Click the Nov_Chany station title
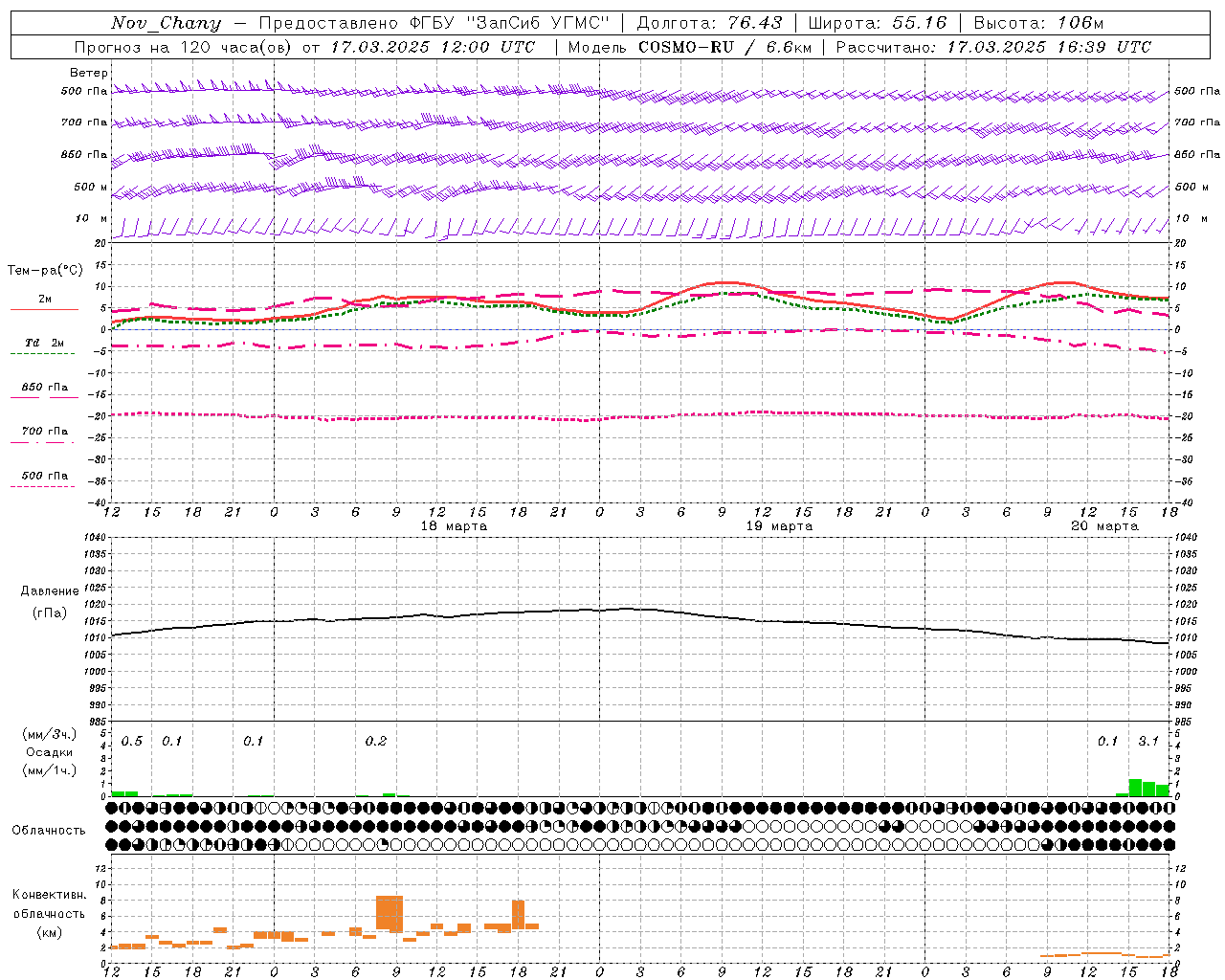The width and height of the screenshot is (1225, 980). (166, 23)
